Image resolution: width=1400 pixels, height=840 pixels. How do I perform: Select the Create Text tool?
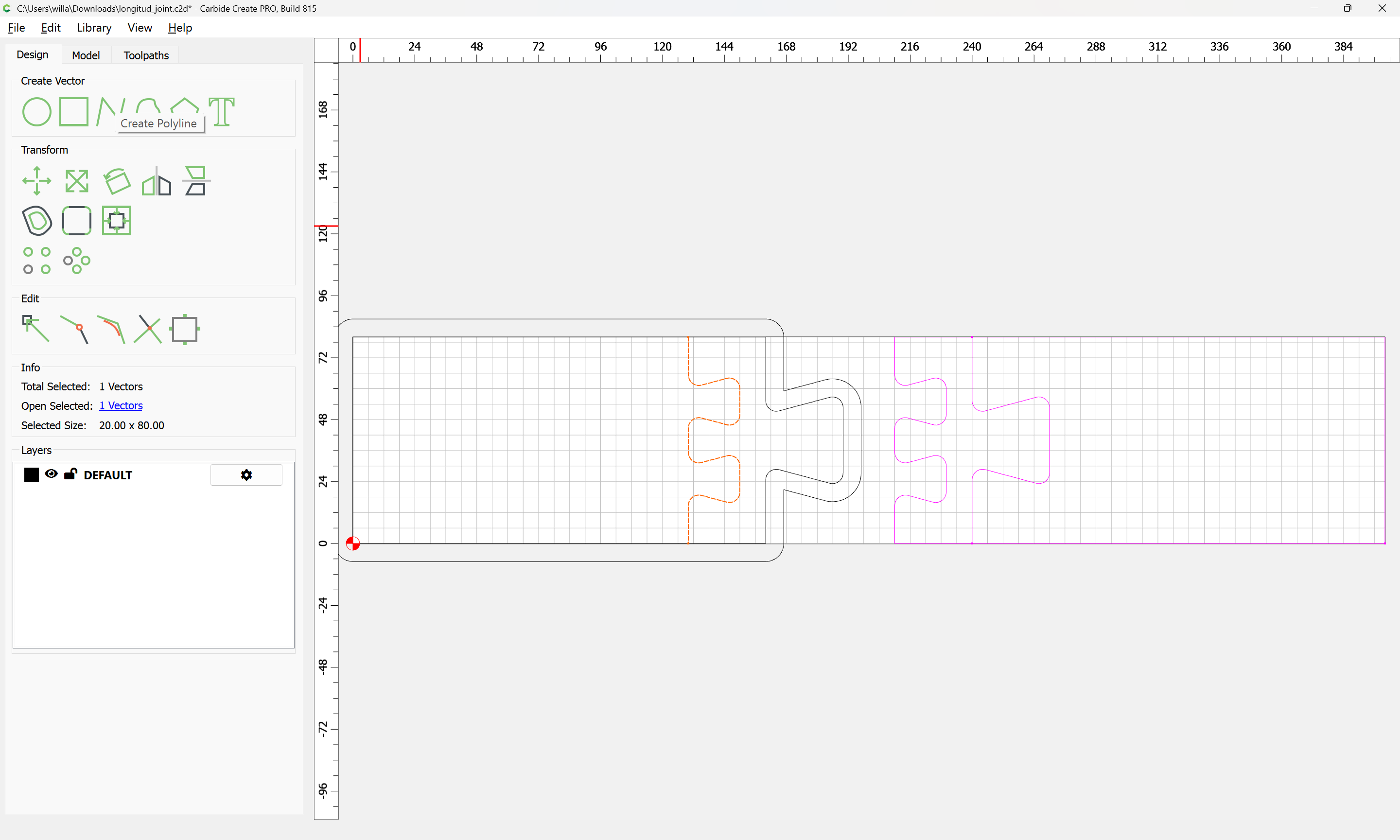222,111
